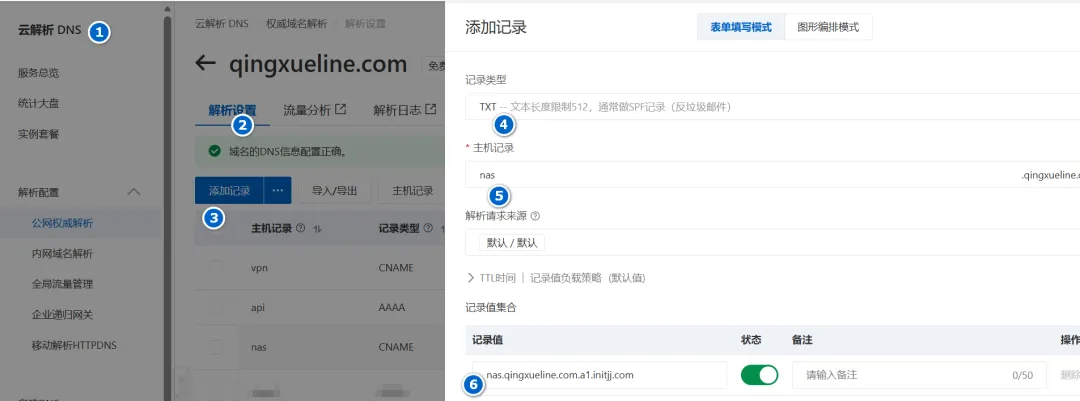Switch to the 解析设置 tab
The height and width of the screenshot is (401, 1080).
pyautogui.click(x=232, y=110)
